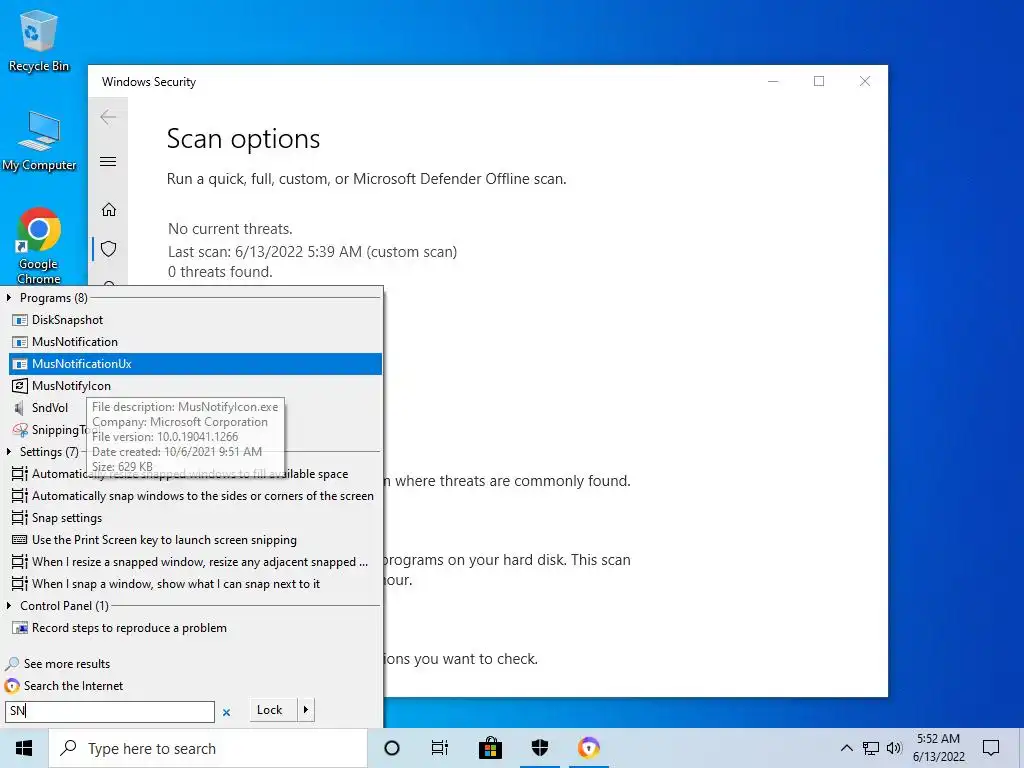Launch Google Chrome desktop shortcut
This screenshot has width=1024, height=768.
click(39, 246)
